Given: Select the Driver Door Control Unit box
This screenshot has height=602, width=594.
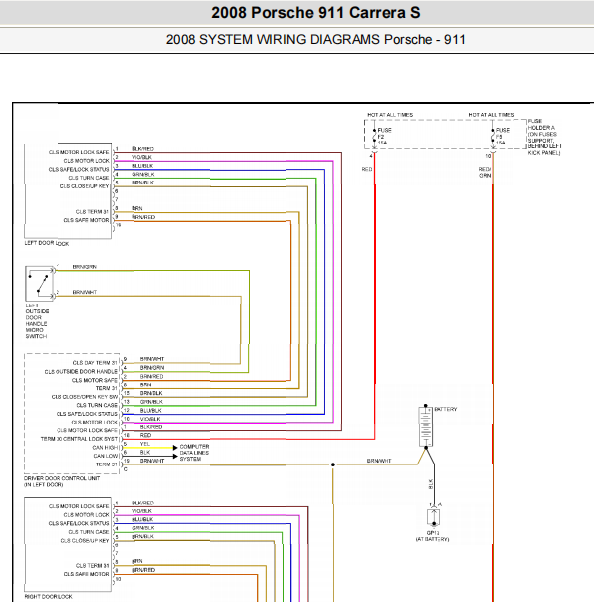Looking at the screenshot, I should point(72,413).
